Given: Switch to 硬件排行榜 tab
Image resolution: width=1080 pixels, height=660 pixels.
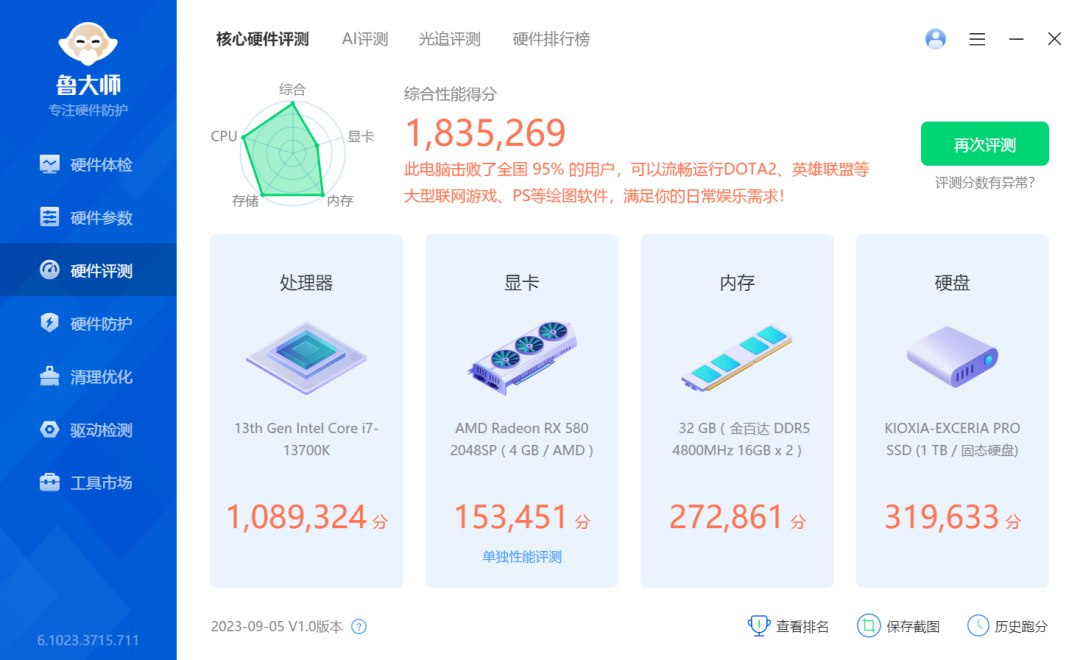Looking at the screenshot, I should (x=551, y=39).
